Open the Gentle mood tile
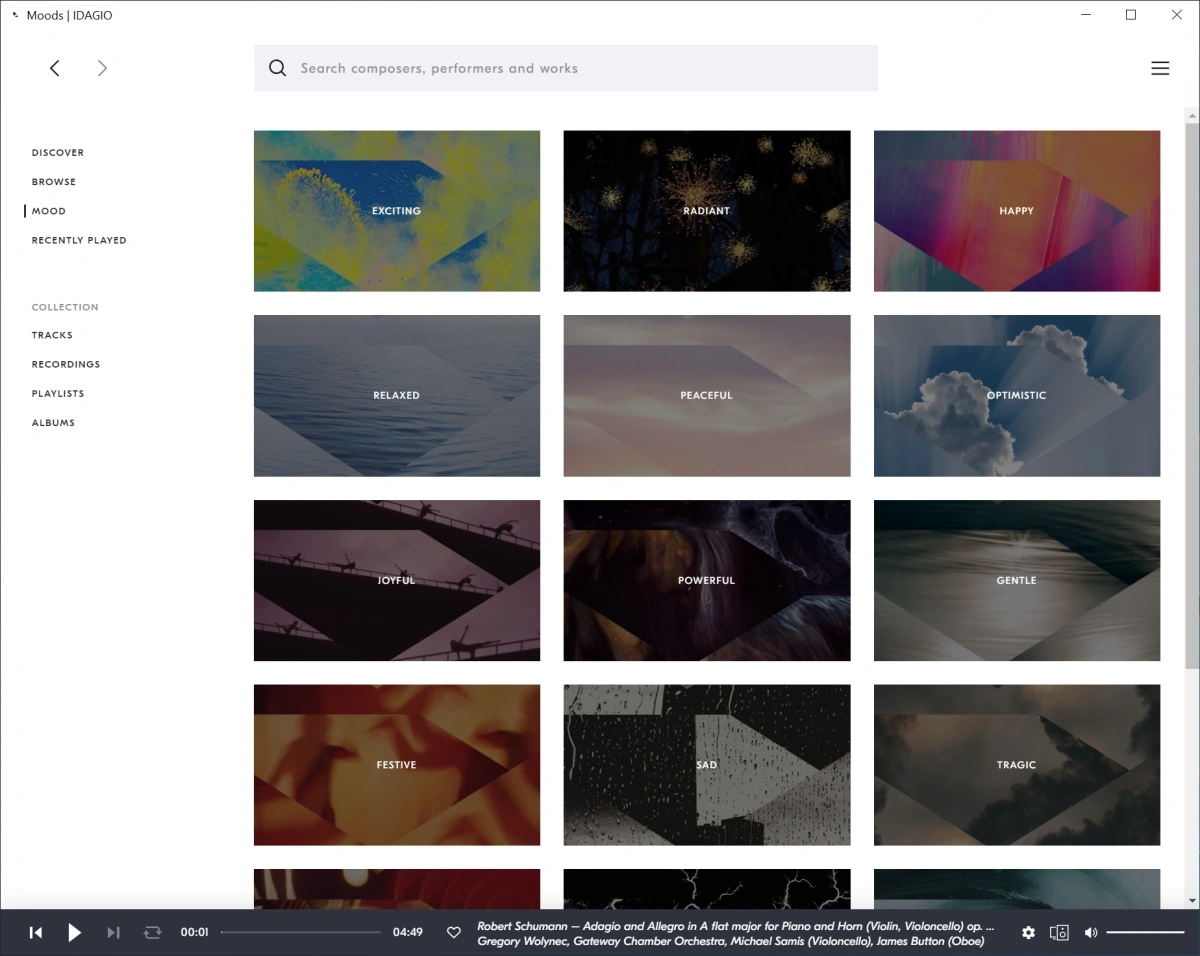The width and height of the screenshot is (1200, 956). (x=1017, y=581)
